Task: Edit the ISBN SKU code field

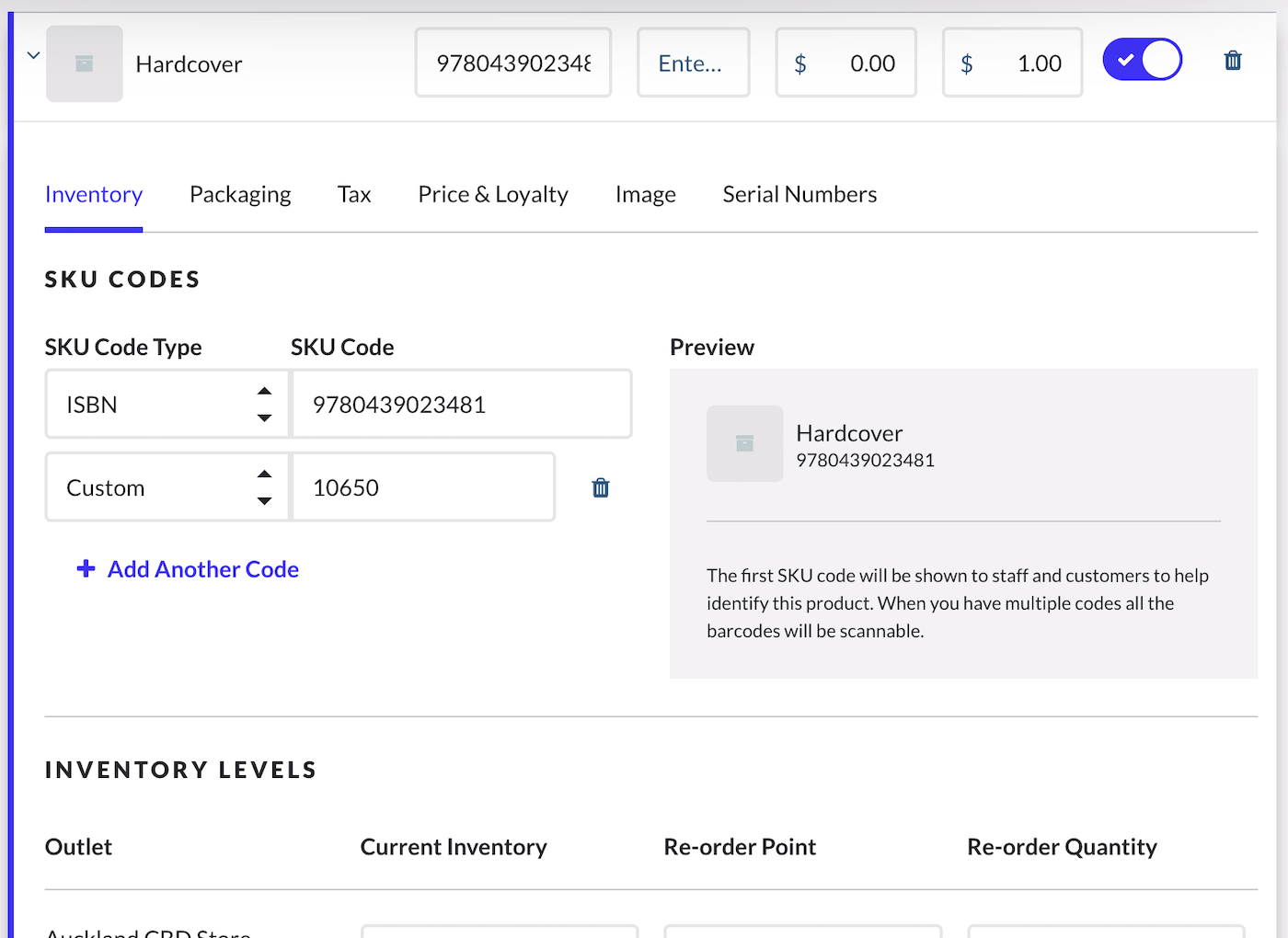Action: 461,405
